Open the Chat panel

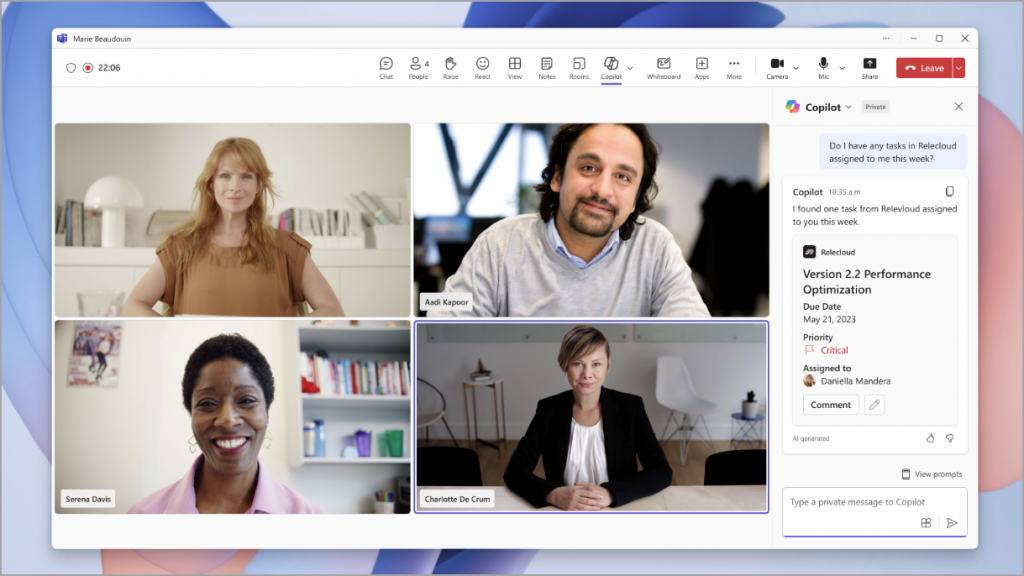coord(386,68)
